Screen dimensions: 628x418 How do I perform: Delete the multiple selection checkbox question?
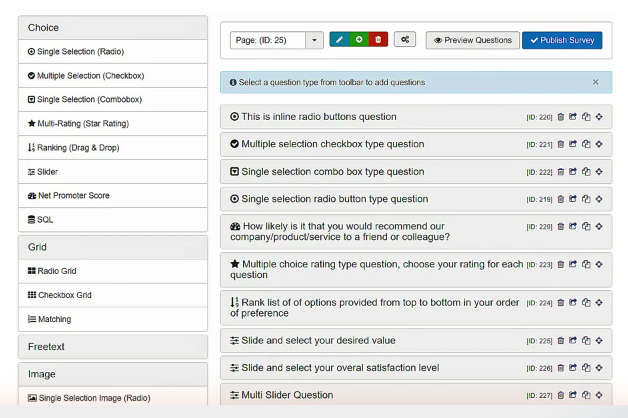click(561, 144)
